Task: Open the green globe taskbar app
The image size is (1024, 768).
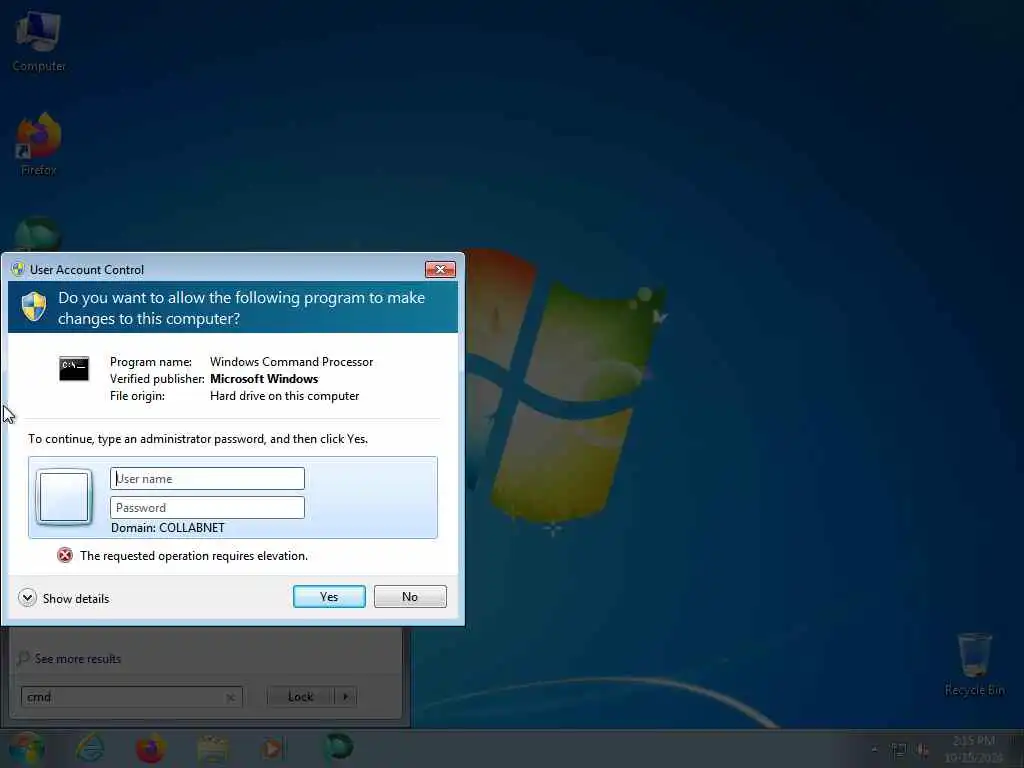Action: pos(339,746)
